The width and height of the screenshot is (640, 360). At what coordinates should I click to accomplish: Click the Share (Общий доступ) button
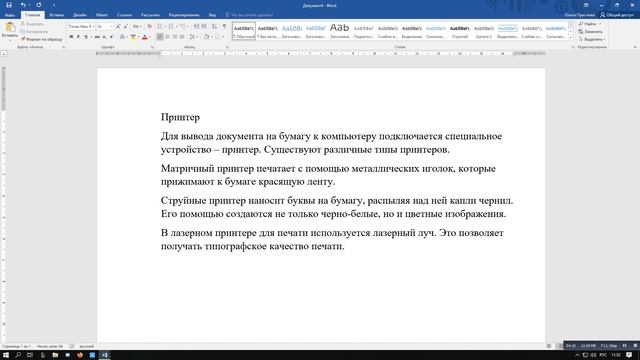coord(617,15)
